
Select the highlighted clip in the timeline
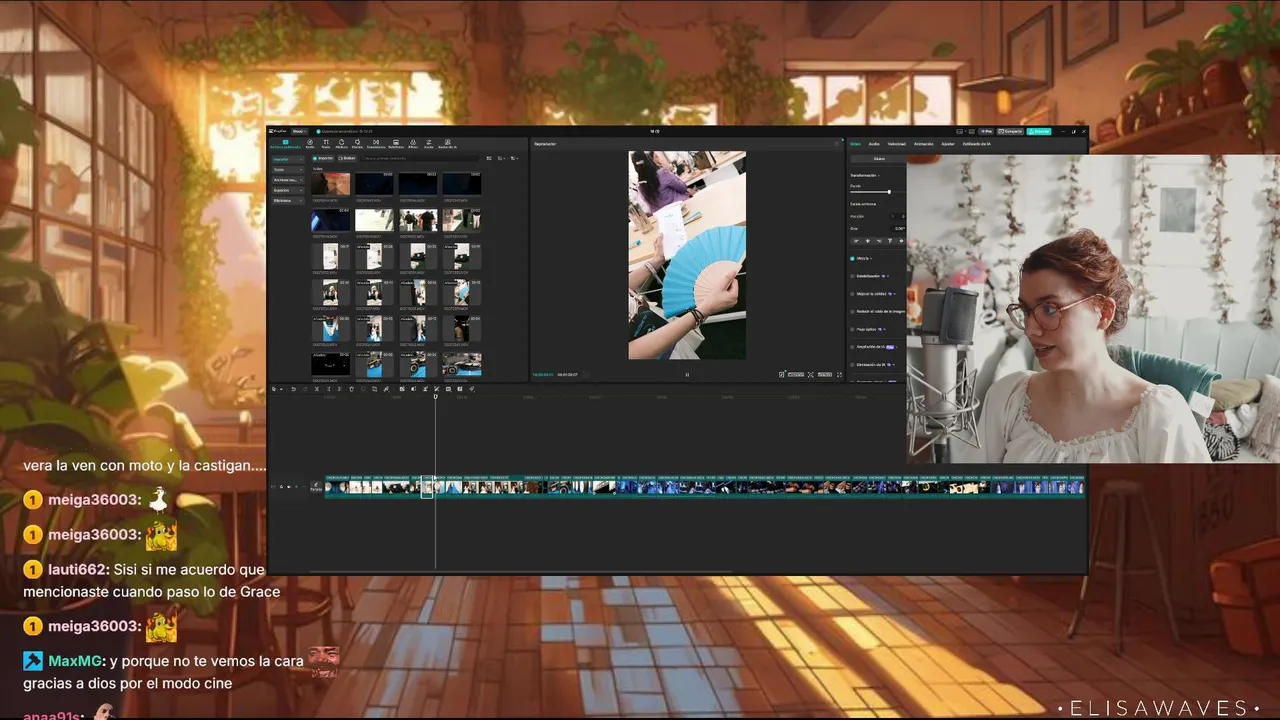(427, 487)
